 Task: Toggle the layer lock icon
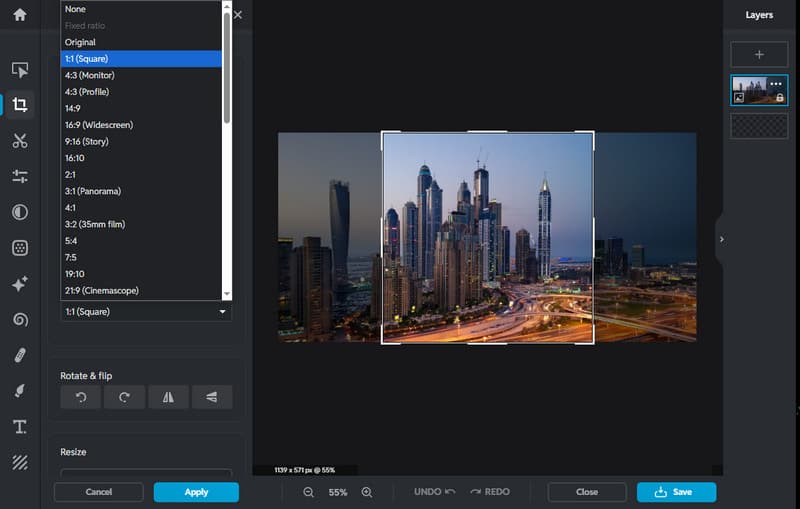[780, 97]
